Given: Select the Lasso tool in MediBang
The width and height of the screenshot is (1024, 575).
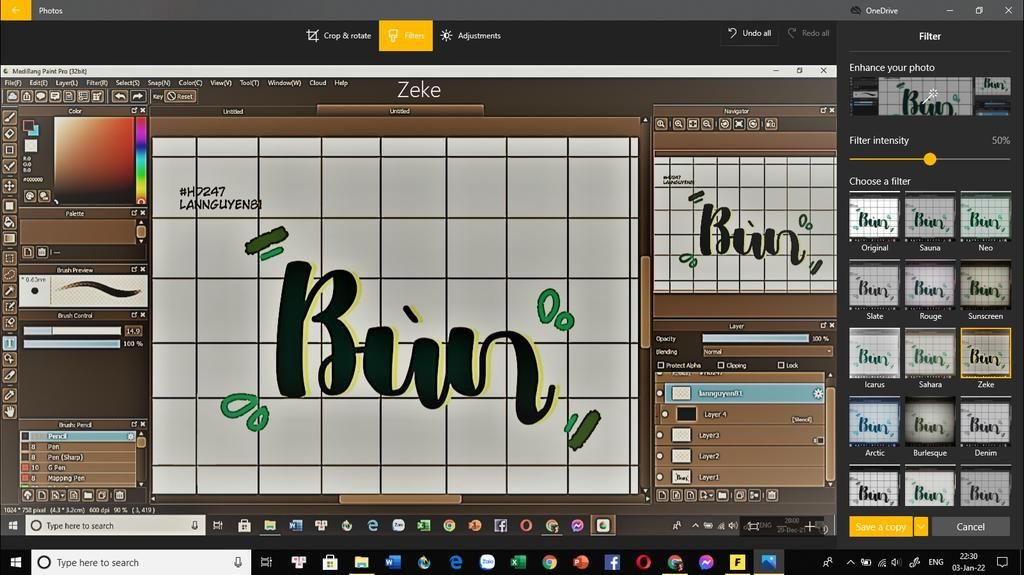Looking at the screenshot, I should click(10, 274).
